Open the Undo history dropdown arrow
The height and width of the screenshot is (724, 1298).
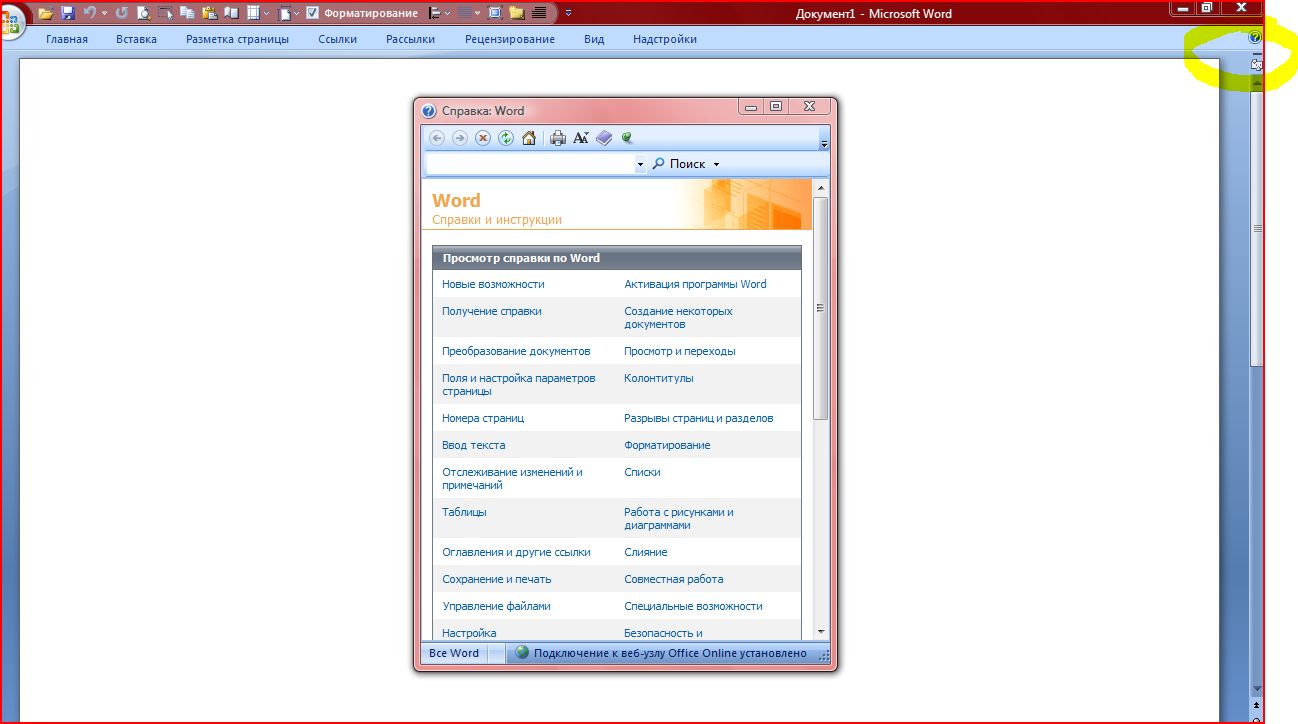(104, 14)
